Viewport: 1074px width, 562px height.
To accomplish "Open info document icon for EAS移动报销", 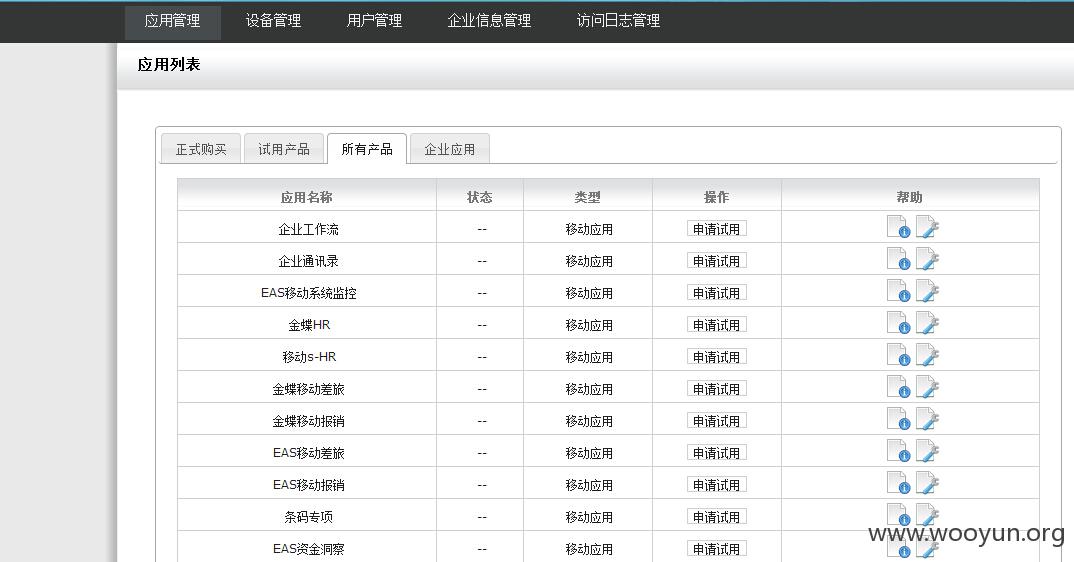I will click(x=898, y=482).
